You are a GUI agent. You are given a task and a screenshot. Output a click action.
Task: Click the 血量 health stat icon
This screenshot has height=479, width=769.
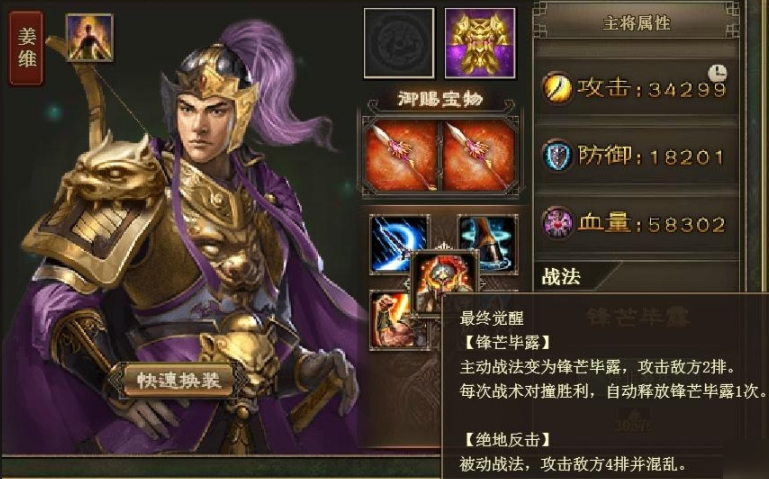point(557,224)
